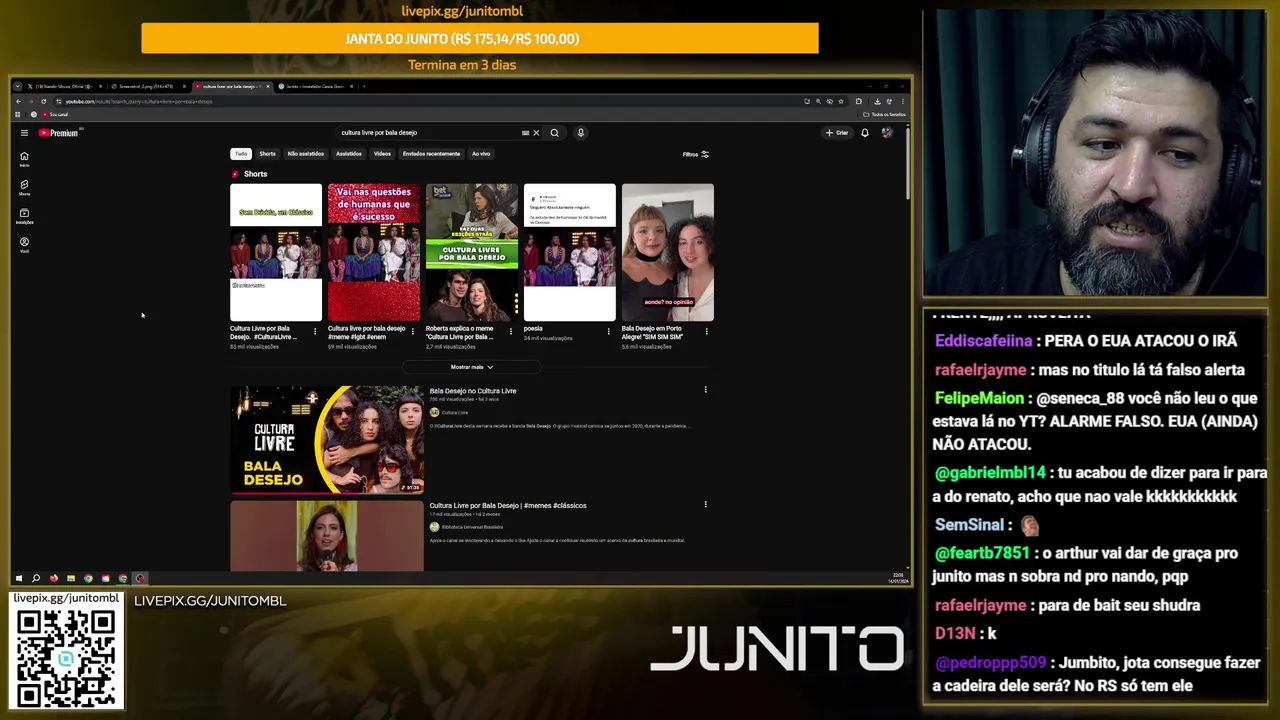Start voice search with the microphone icon
1280x720 pixels.
[x=580, y=132]
